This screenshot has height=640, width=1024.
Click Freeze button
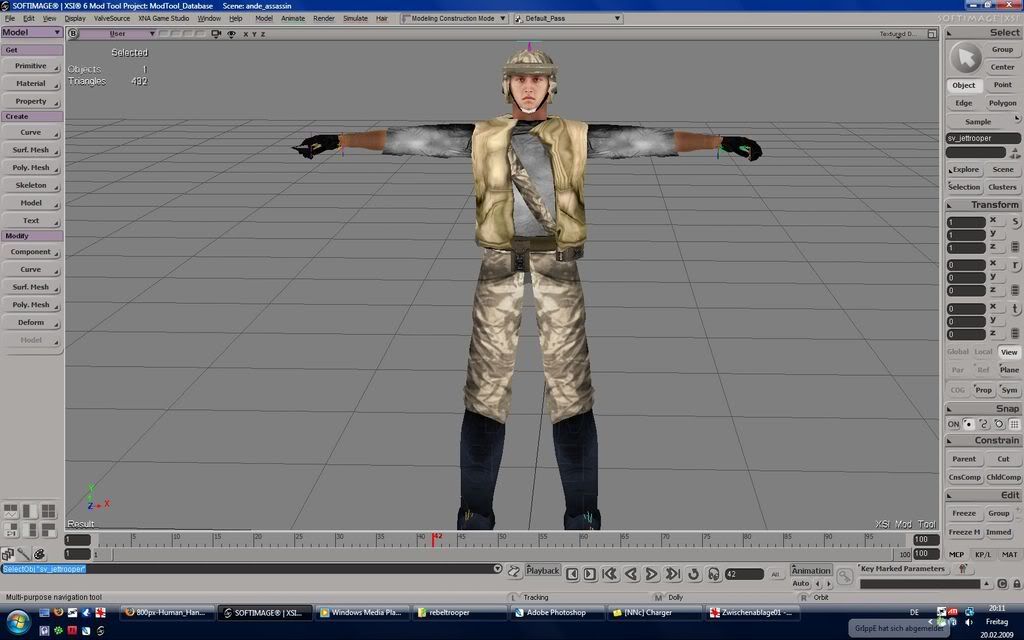(964, 513)
